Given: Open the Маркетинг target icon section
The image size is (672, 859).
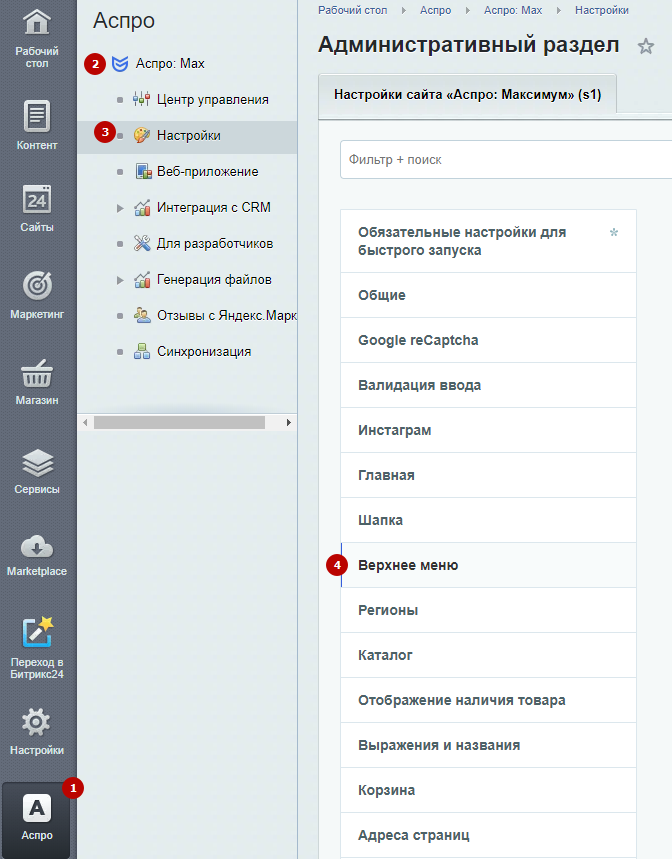Looking at the screenshot, I should pos(37,285).
